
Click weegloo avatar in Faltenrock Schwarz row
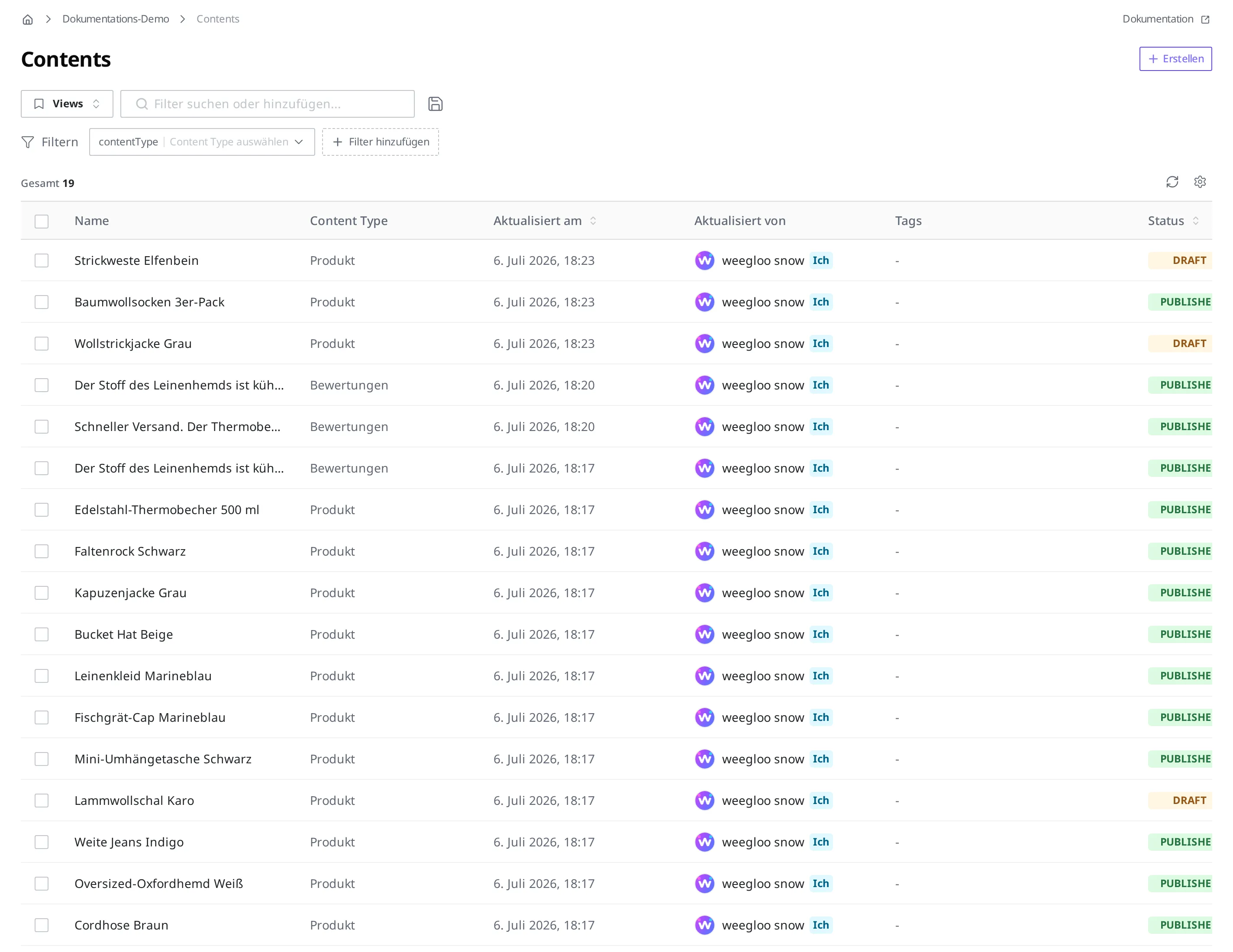pyautogui.click(x=704, y=551)
